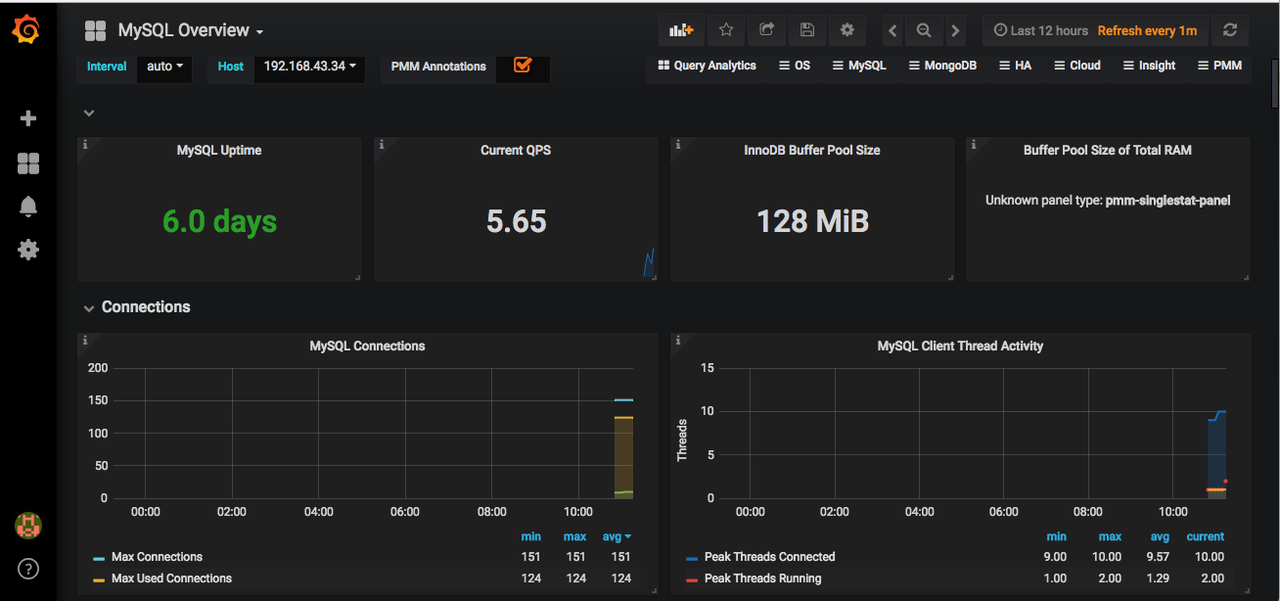Open the Interval auto dropdown

point(165,66)
